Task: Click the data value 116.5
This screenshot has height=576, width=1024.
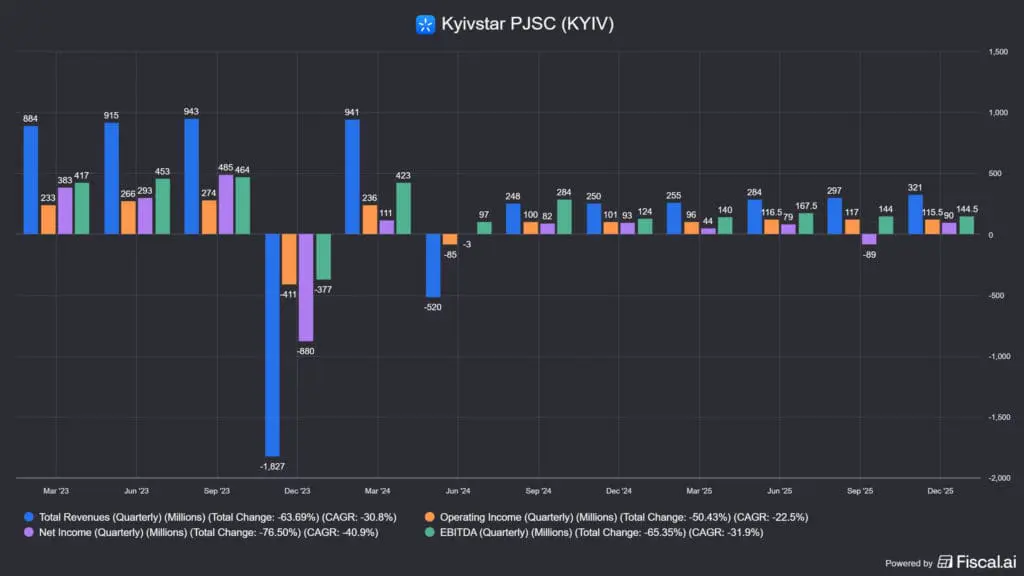Action: (771, 212)
